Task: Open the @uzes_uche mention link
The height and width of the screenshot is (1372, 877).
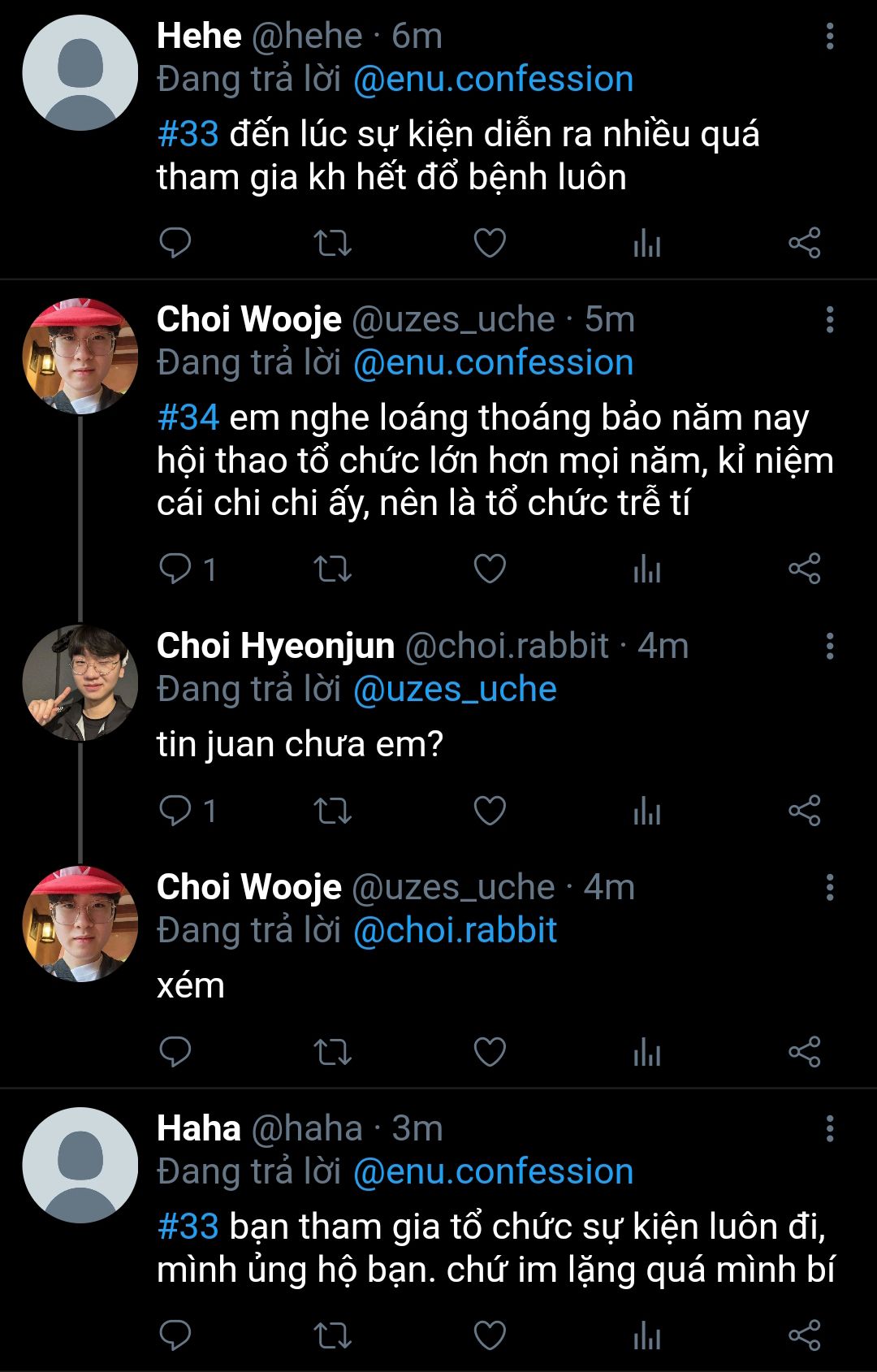Action: 455,689
